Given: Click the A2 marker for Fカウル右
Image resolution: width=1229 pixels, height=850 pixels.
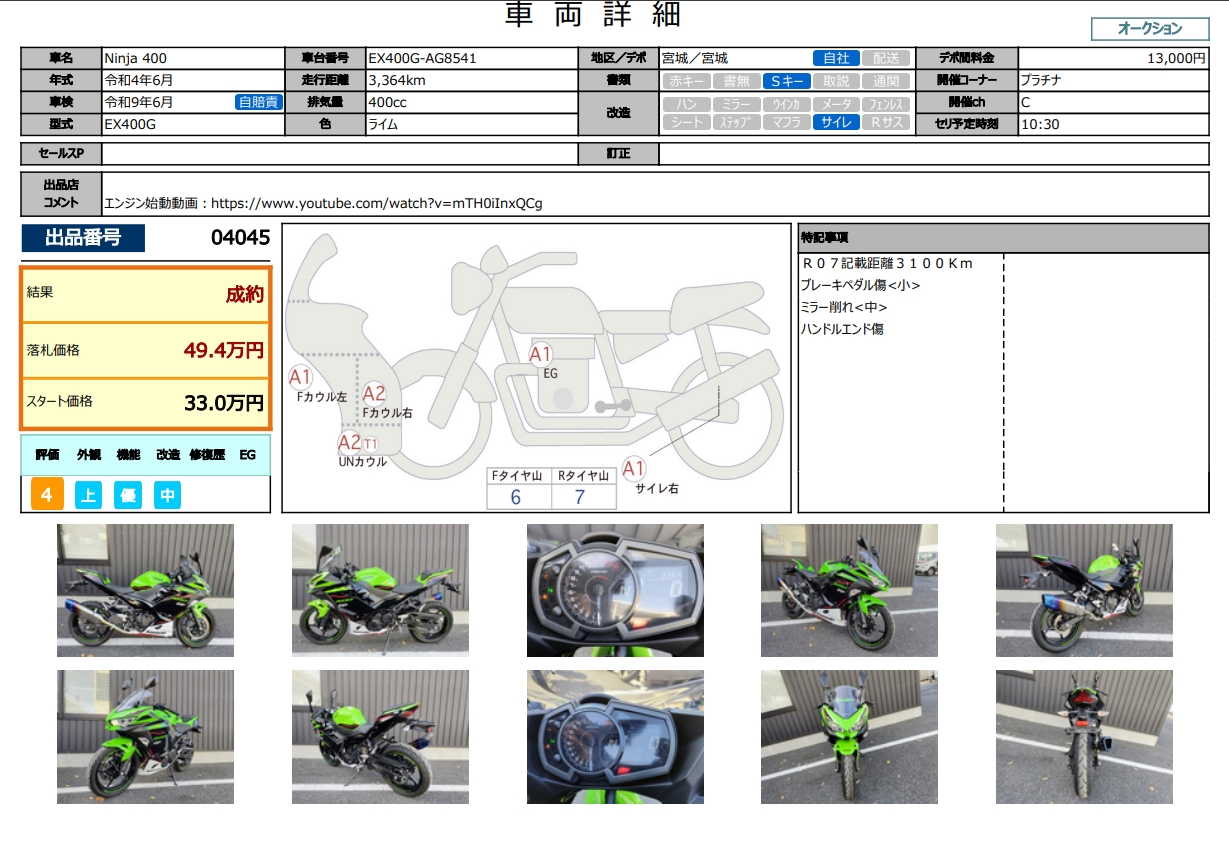Looking at the screenshot, I should tap(374, 394).
